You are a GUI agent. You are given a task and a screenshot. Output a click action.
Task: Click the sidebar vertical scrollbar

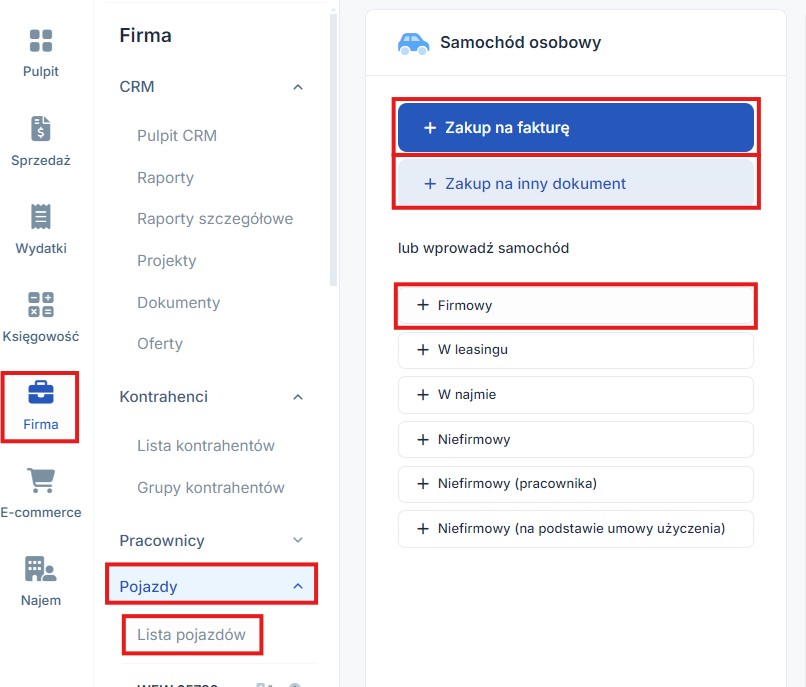333,150
